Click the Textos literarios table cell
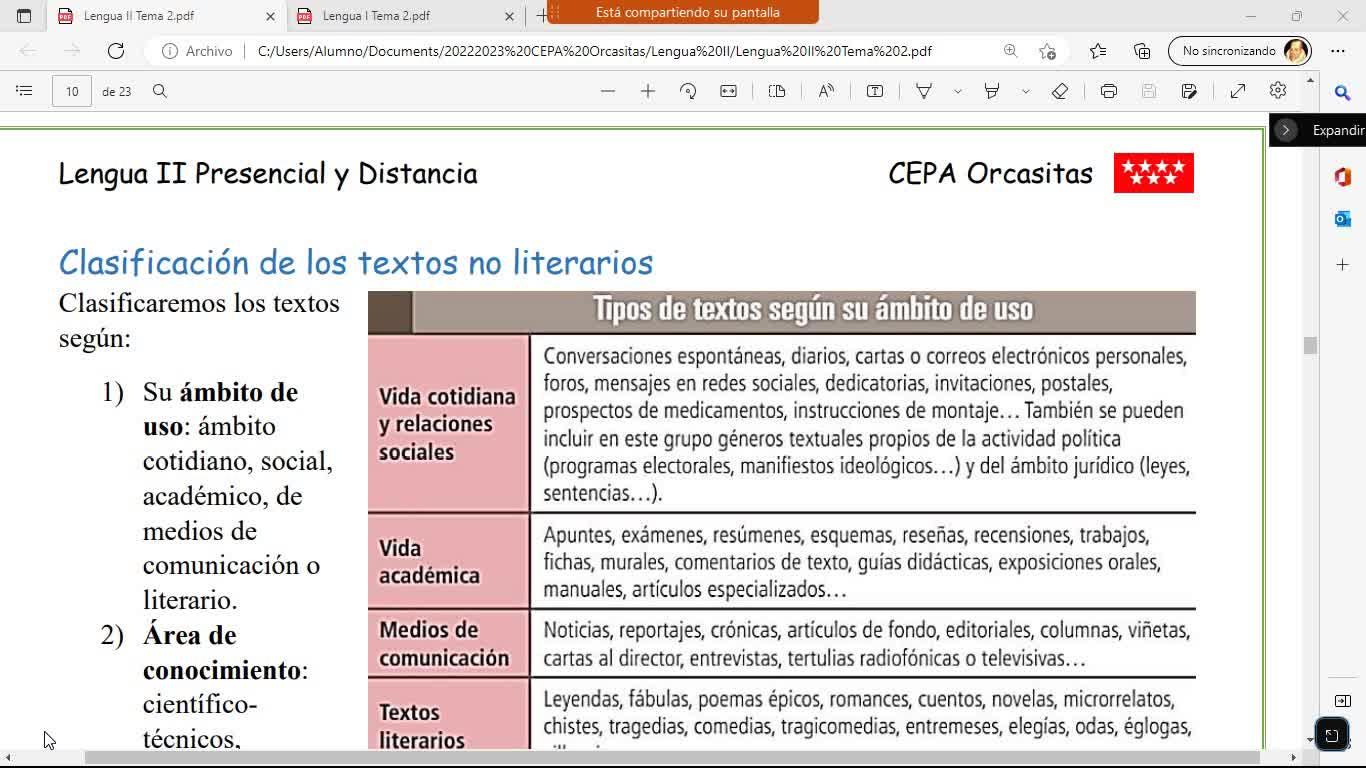Screen dimensions: 1366x768 449,715
